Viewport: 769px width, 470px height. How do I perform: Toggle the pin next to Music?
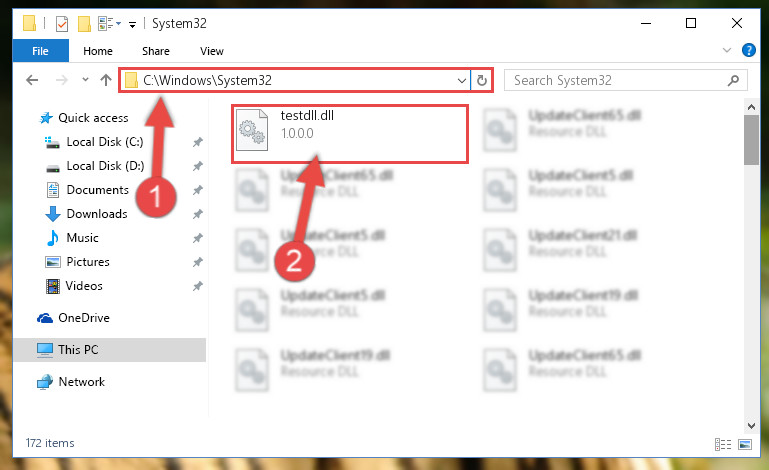pos(198,238)
